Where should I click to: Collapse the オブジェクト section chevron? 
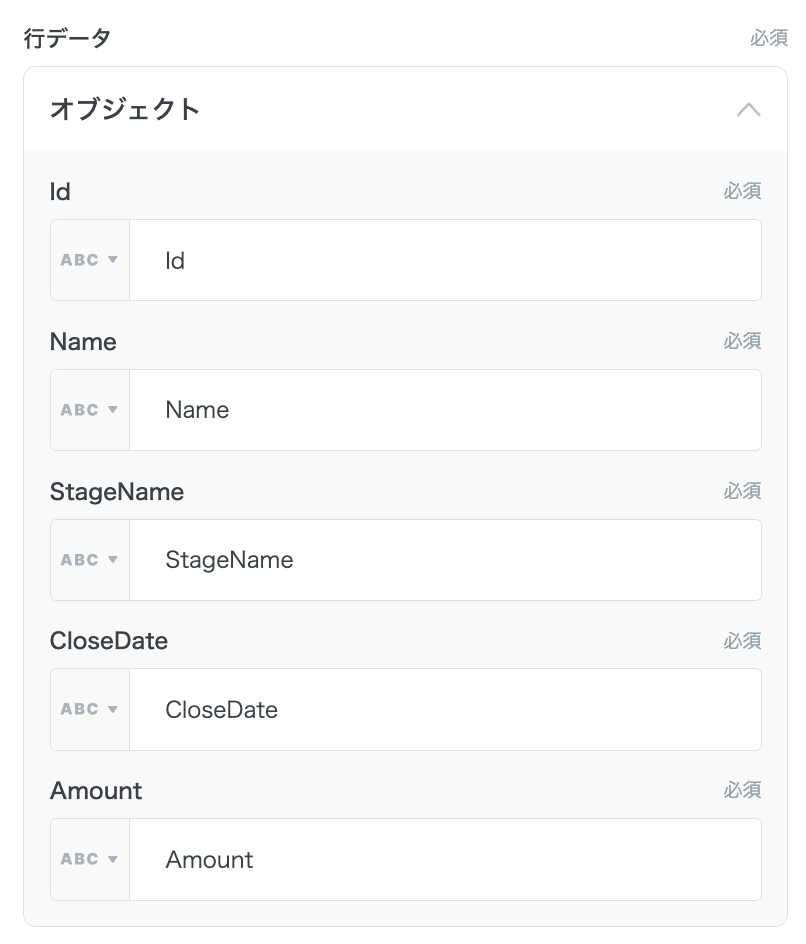point(748,109)
